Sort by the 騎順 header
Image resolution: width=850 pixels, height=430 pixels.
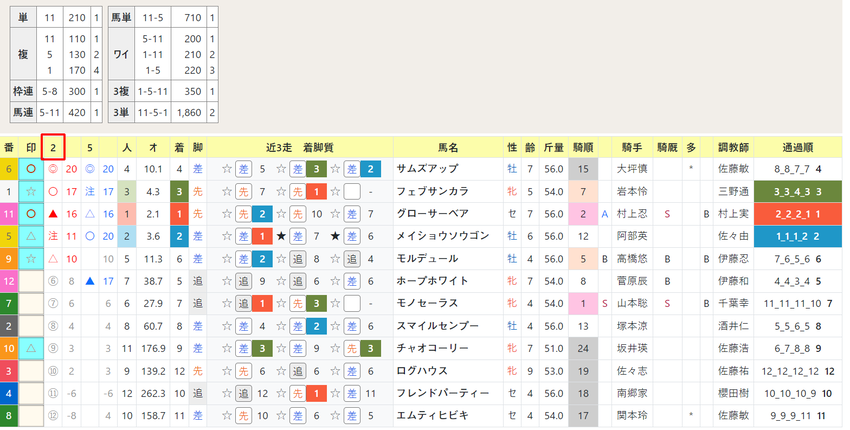click(x=583, y=147)
